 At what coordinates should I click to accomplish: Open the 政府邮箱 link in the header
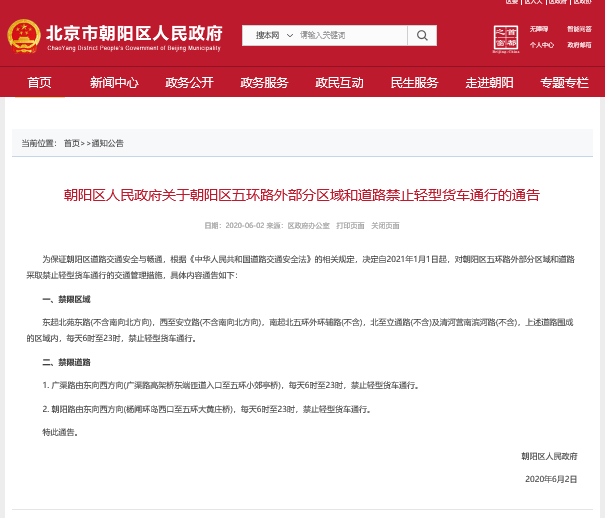(578, 45)
